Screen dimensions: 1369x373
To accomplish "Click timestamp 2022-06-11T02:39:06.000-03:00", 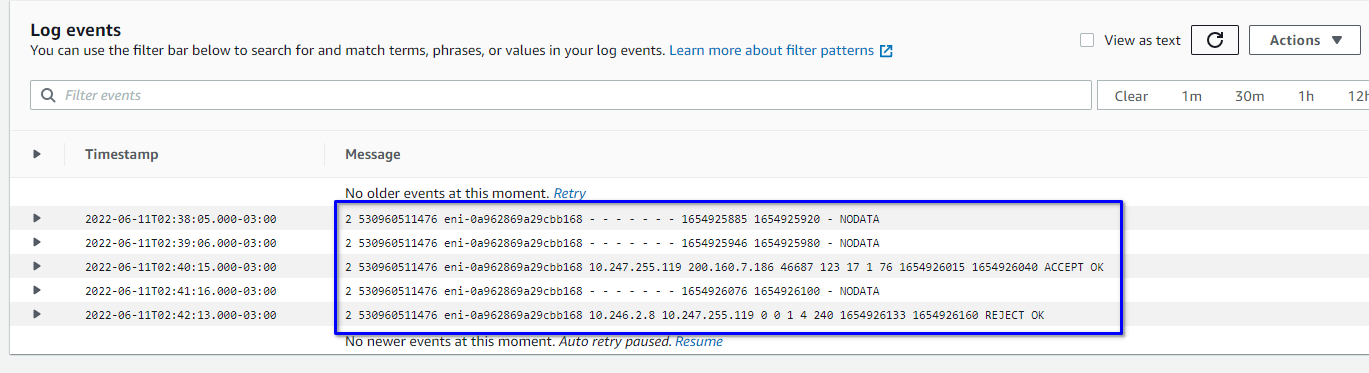I will point(181,243).
